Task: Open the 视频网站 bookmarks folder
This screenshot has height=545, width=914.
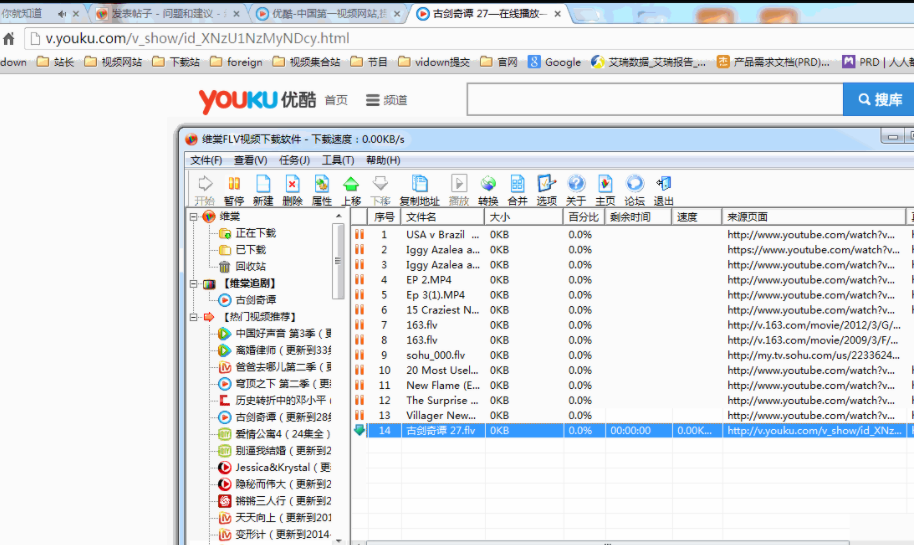Action: coord(113,62)
